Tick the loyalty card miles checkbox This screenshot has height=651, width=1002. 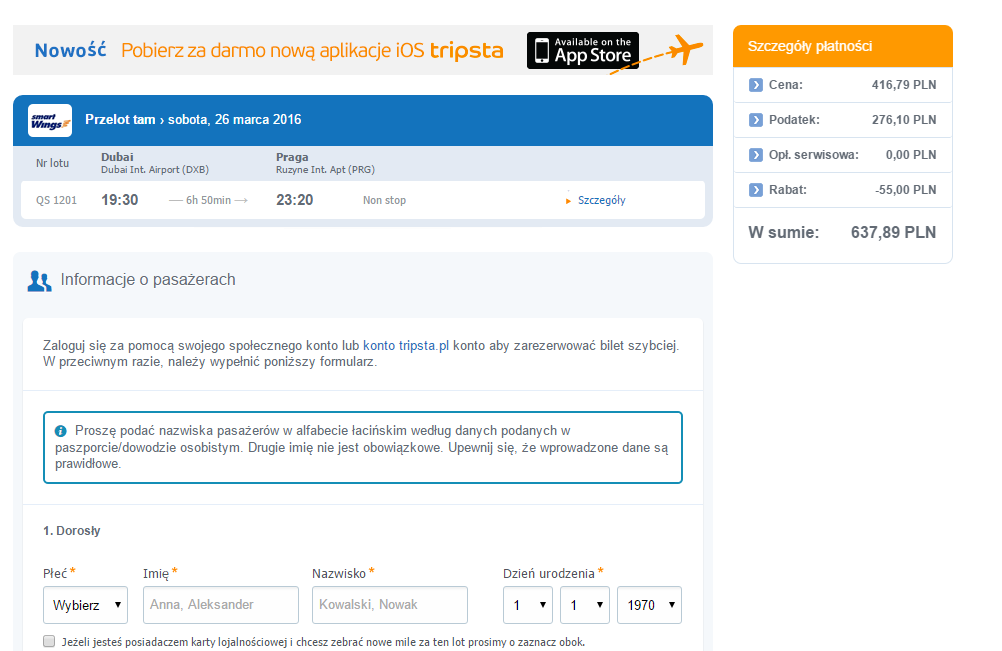click(49, 641)
